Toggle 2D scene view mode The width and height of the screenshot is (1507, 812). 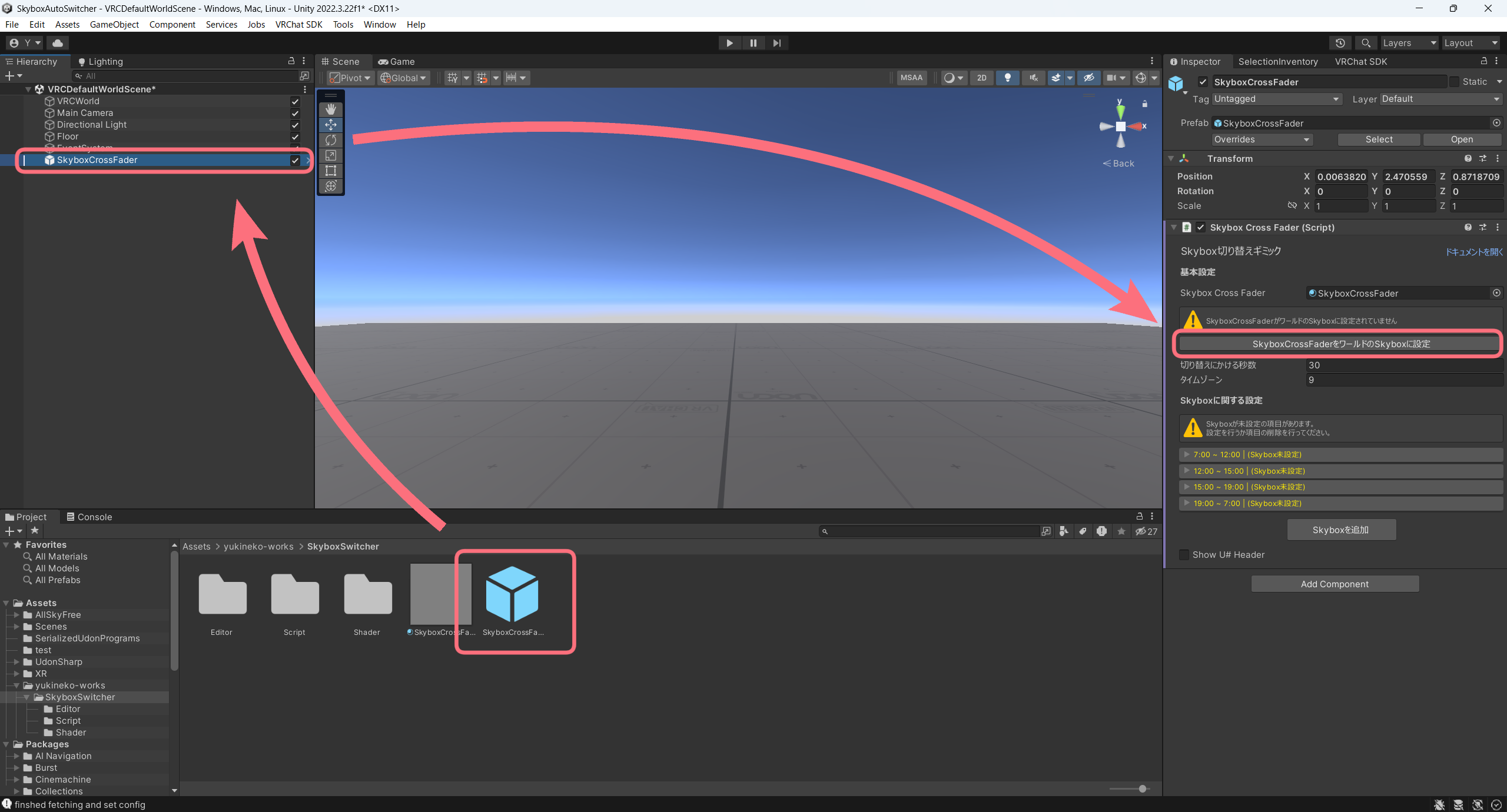tap(982, 78)
